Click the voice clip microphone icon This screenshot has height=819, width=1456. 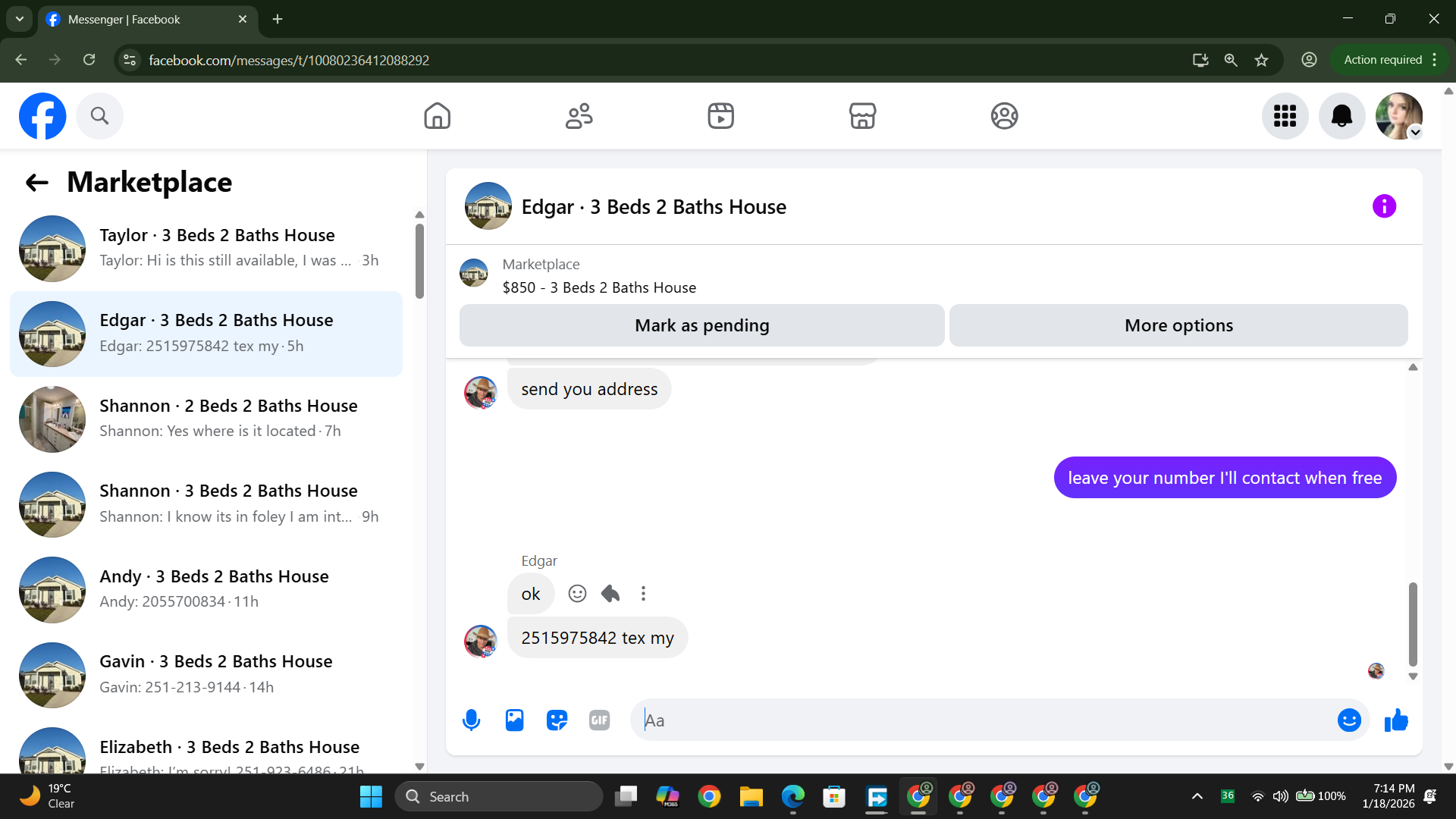pos(471,720)
